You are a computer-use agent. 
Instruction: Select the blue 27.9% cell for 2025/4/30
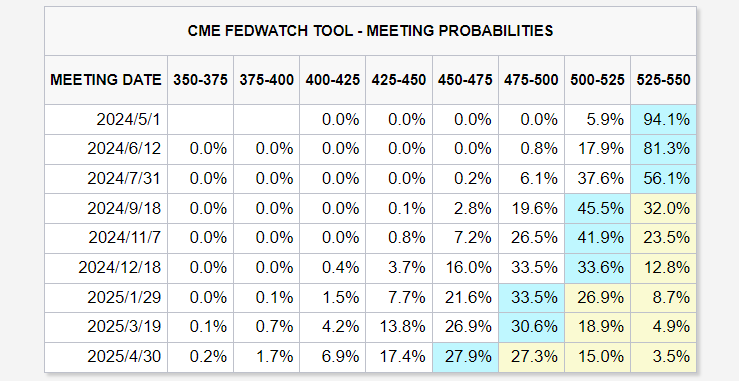(465, 357)
